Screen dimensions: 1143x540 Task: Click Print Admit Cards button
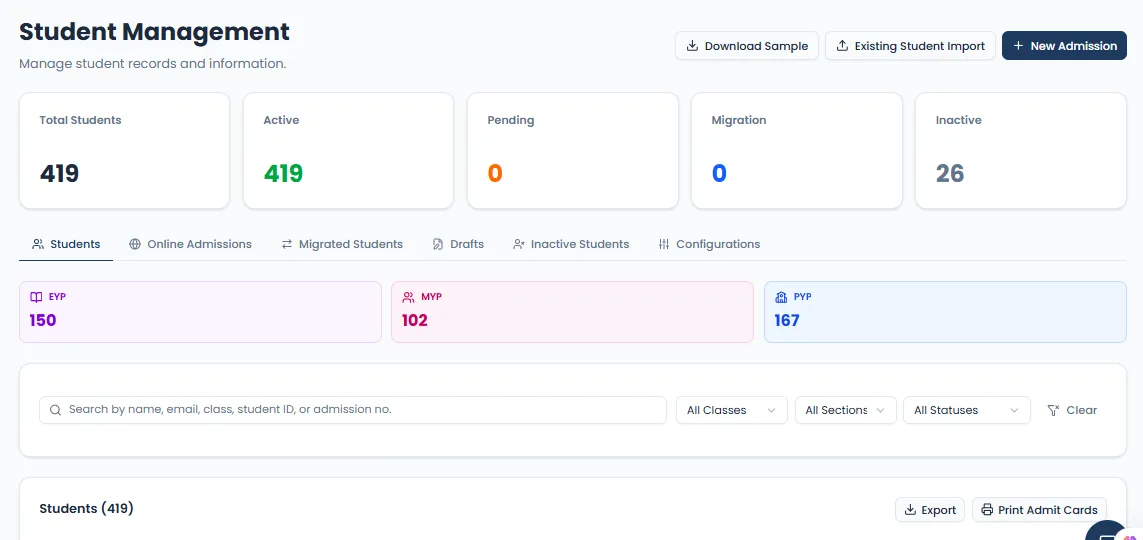(x=1039, y=510)
